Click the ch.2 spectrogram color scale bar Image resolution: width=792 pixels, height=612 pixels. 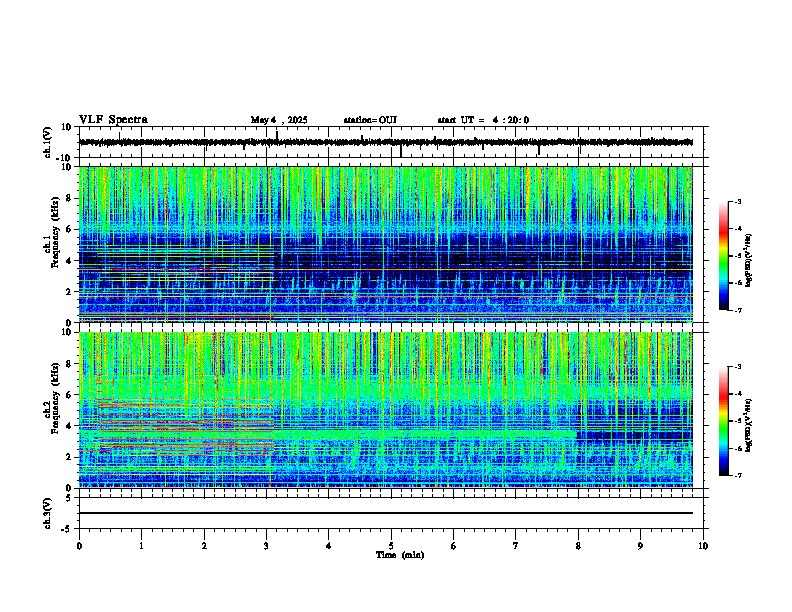[x=724, y=421]
